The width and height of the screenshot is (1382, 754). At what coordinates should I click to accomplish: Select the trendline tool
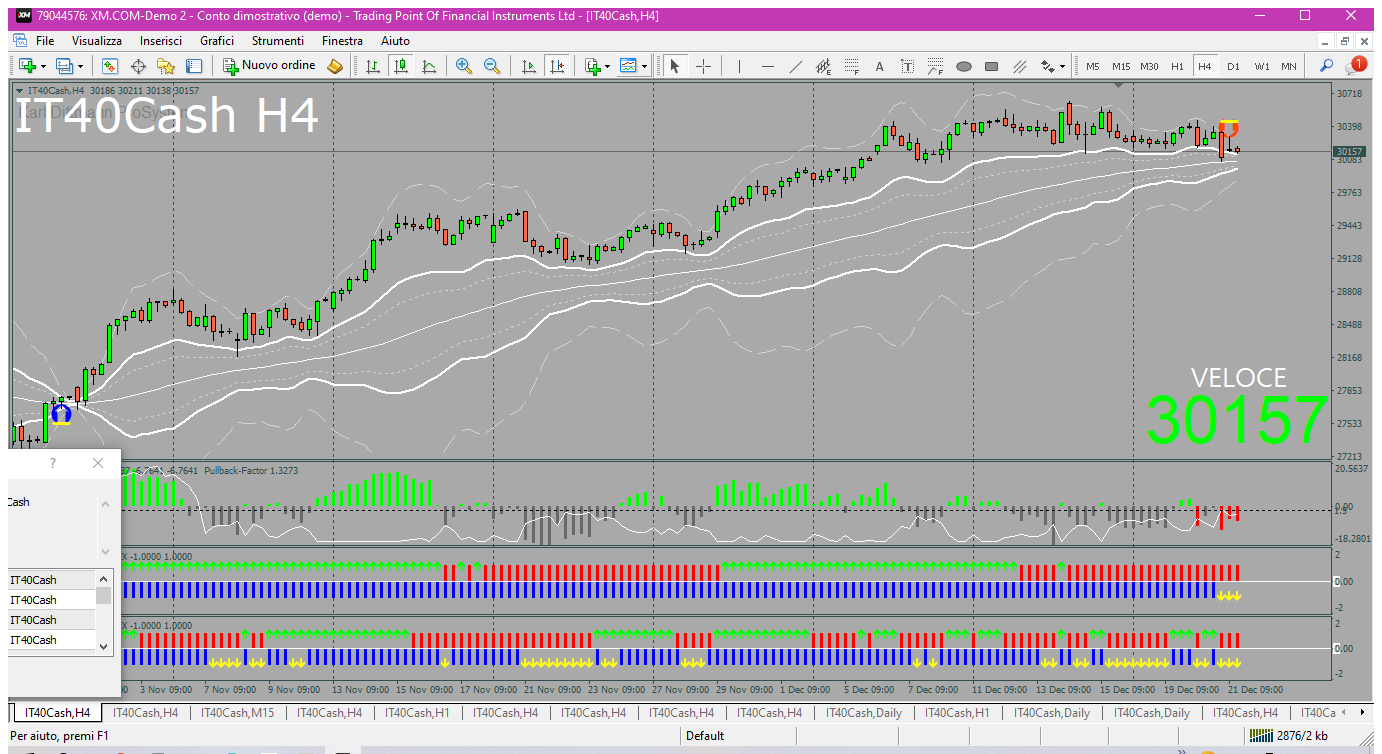(x=796, y=66)
